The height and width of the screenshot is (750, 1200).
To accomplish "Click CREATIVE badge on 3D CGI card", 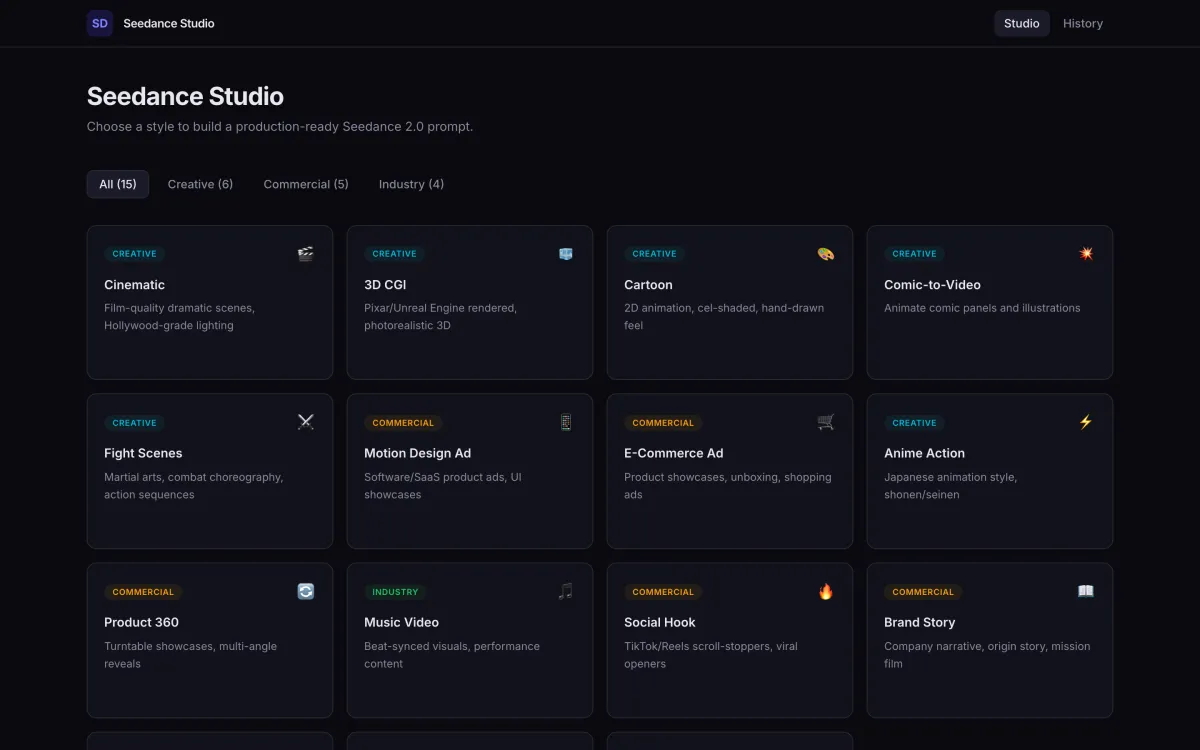I will (x=394, y=254).
